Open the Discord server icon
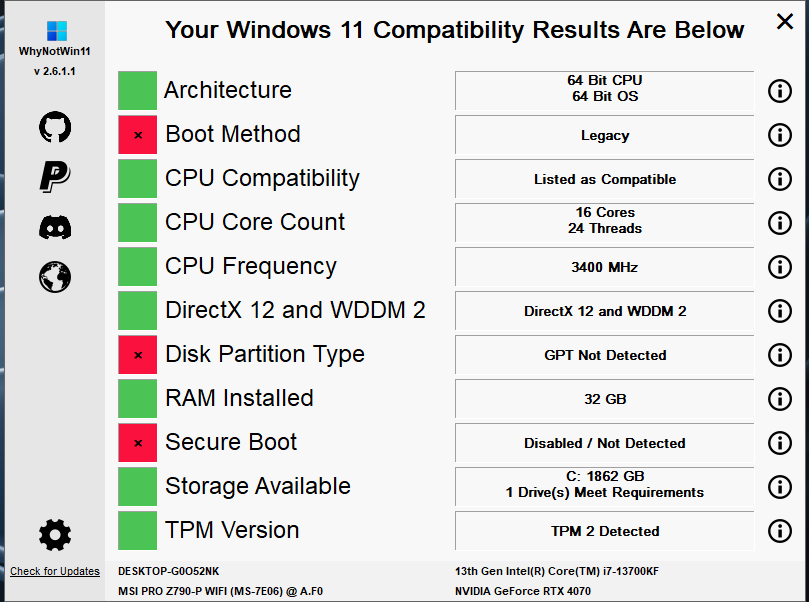Image resolution: width=809 pixels, height=602 pixels. coord(55,227)
